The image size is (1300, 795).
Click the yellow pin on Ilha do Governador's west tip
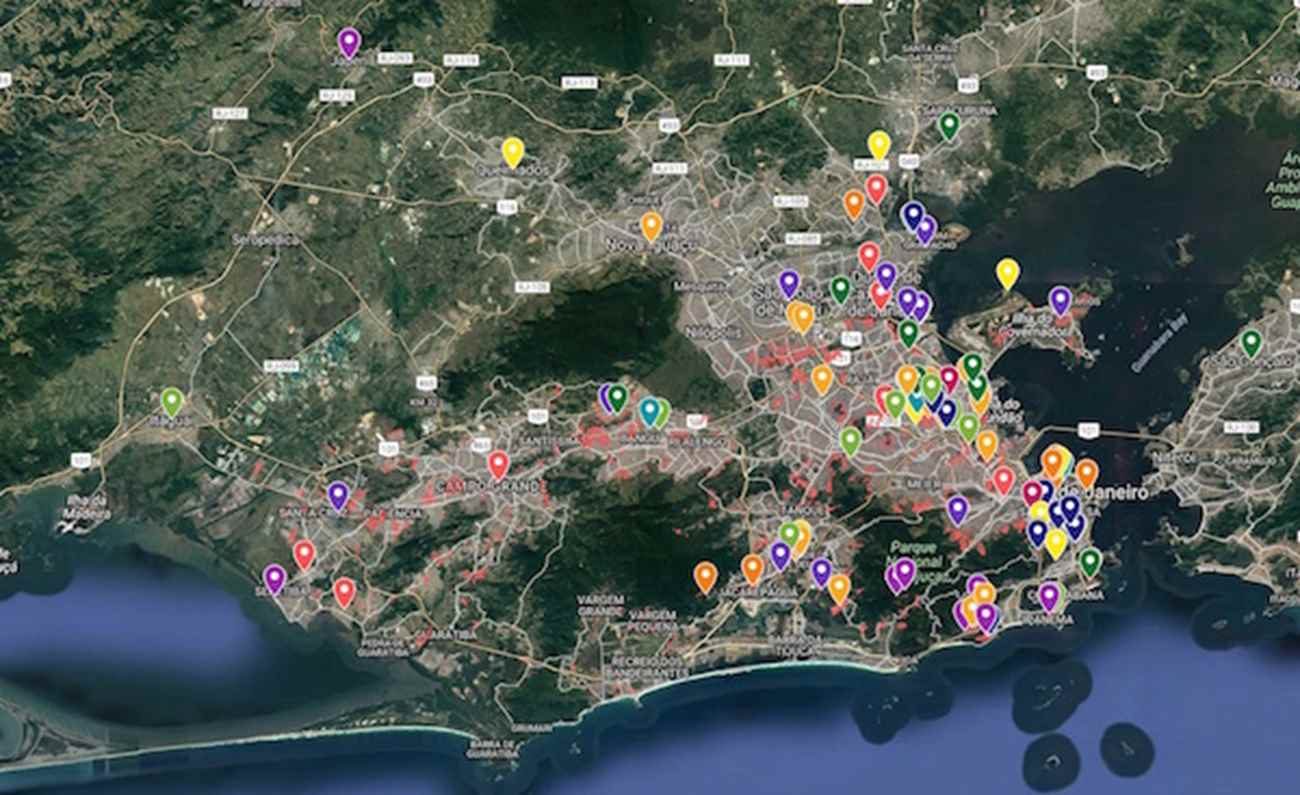coord(1007,272)
